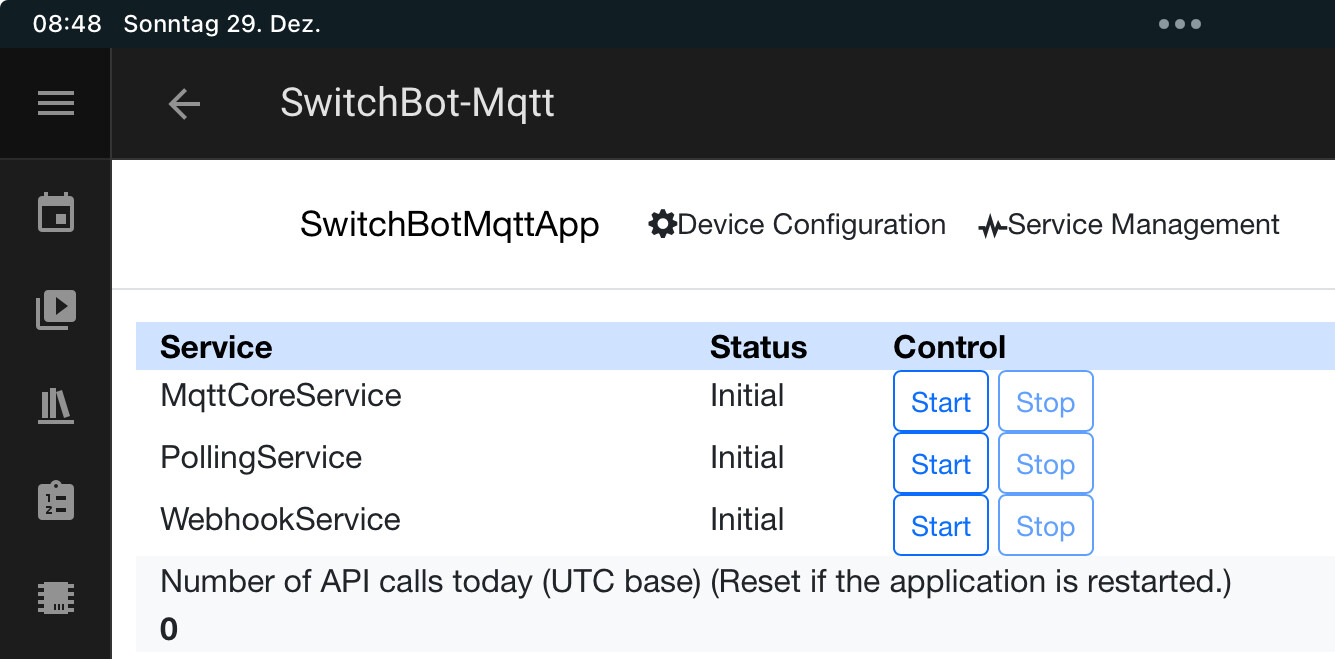Click the SwitchBot-Mqtt page title
The image size is (1335, 659).
coord(417,103)
